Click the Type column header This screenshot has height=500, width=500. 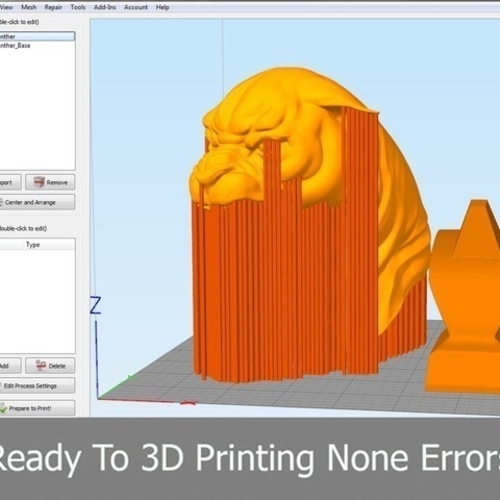(33, 245)
